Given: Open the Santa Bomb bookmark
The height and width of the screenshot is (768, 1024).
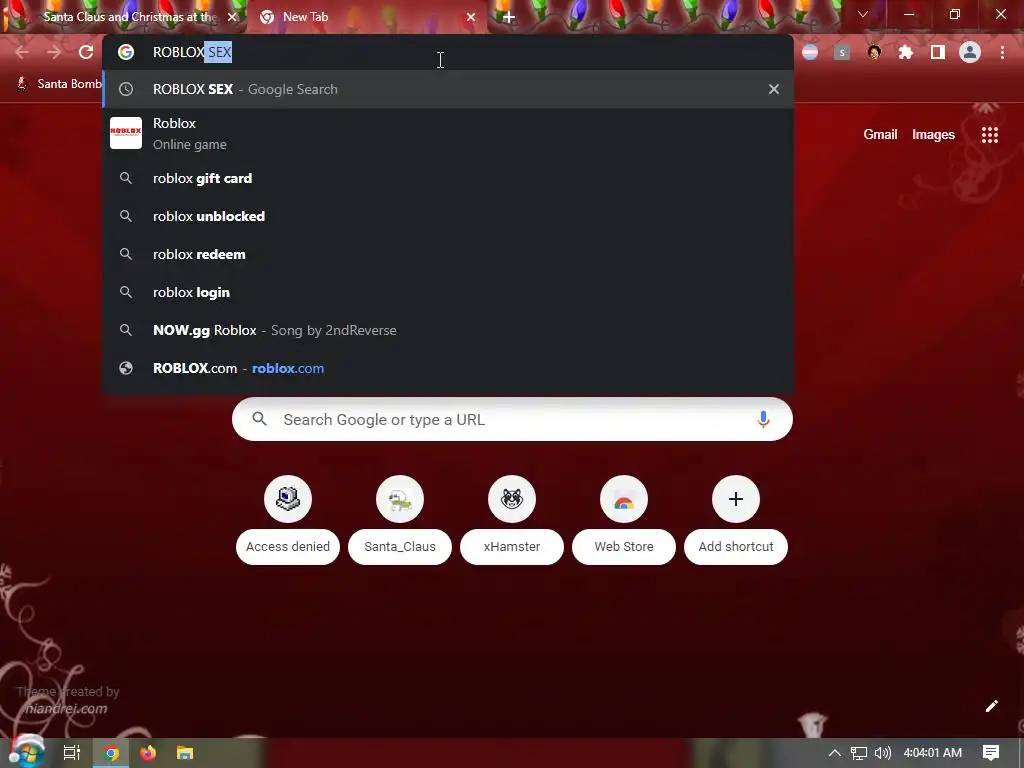Looking at the screenshot, I should [59, 84].
